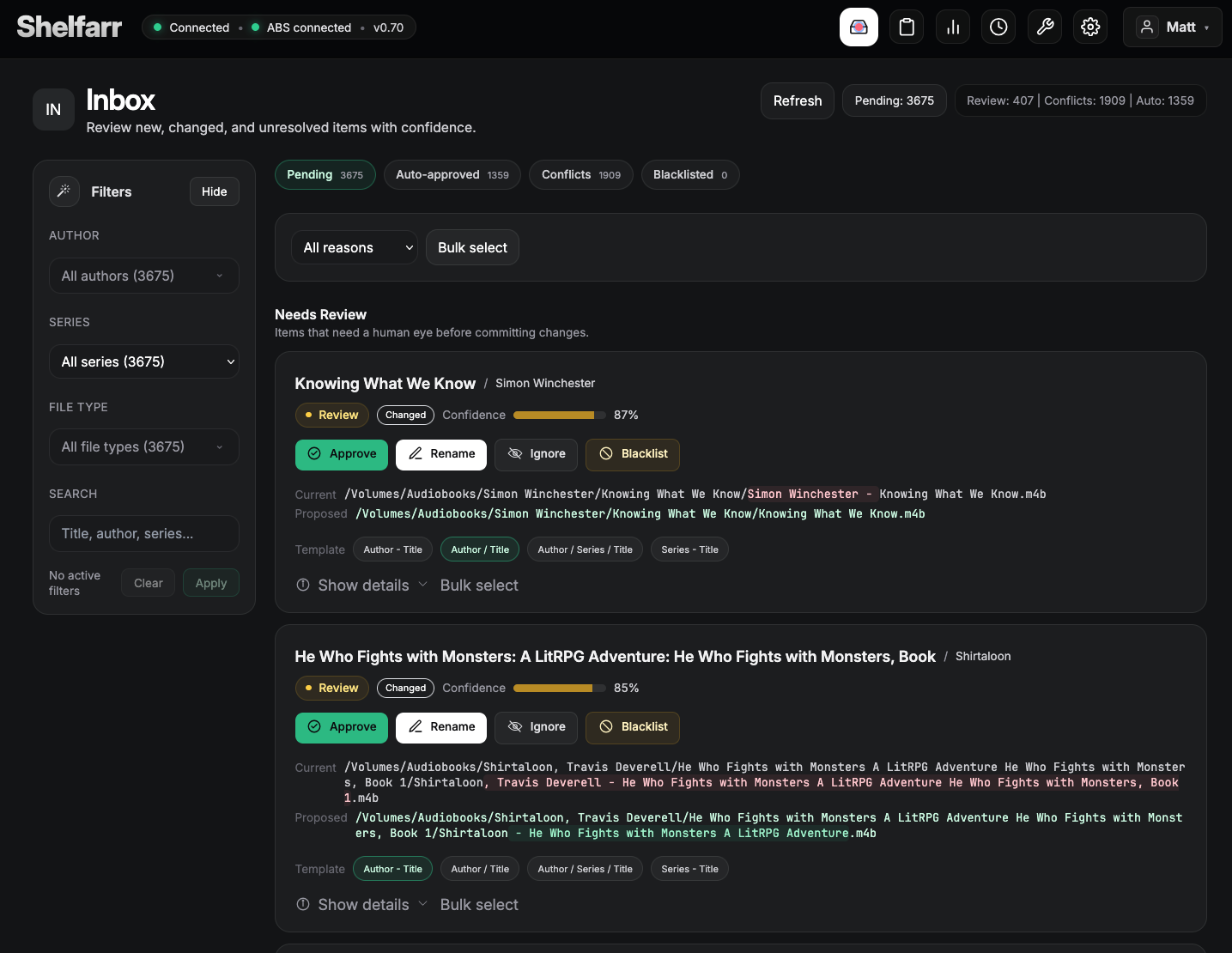Click the magic wand Filters icon
Viewport: 1232px width, 953px height.
(x=64, y=191)
